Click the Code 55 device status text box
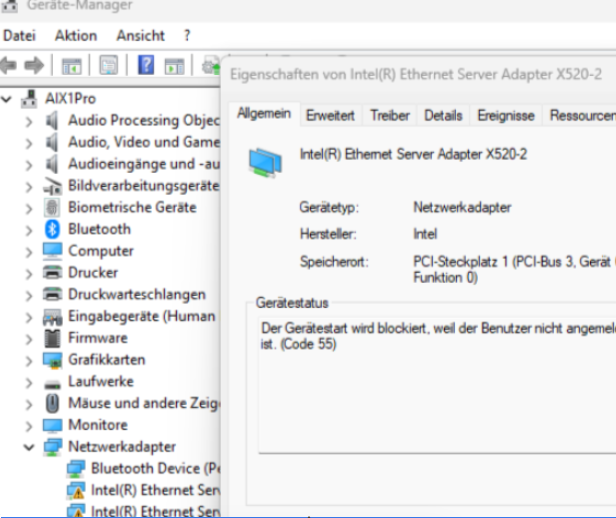Viewport: 616px width, 518px height. 437,386
